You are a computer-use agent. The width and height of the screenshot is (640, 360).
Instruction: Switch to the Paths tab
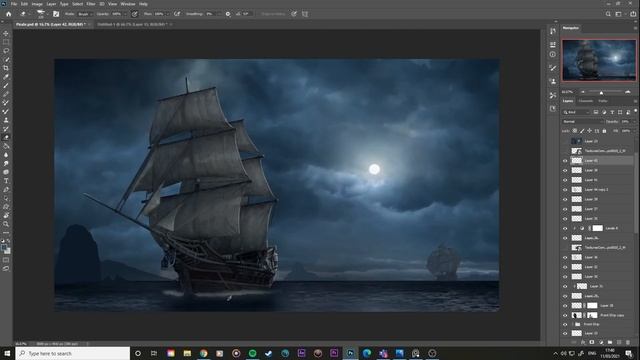(603, 101)
